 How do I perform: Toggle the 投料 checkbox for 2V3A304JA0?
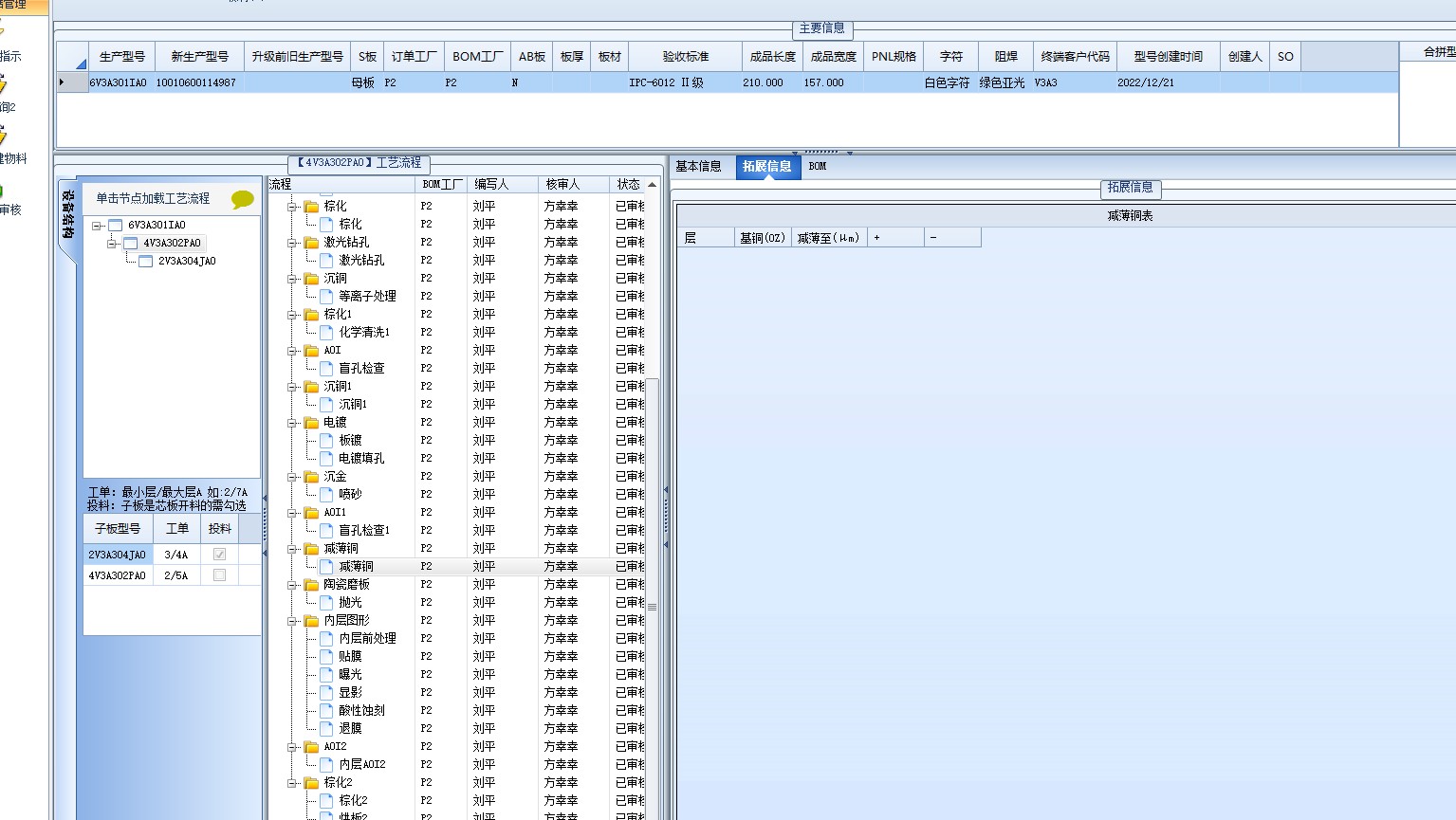coord(219,555)
